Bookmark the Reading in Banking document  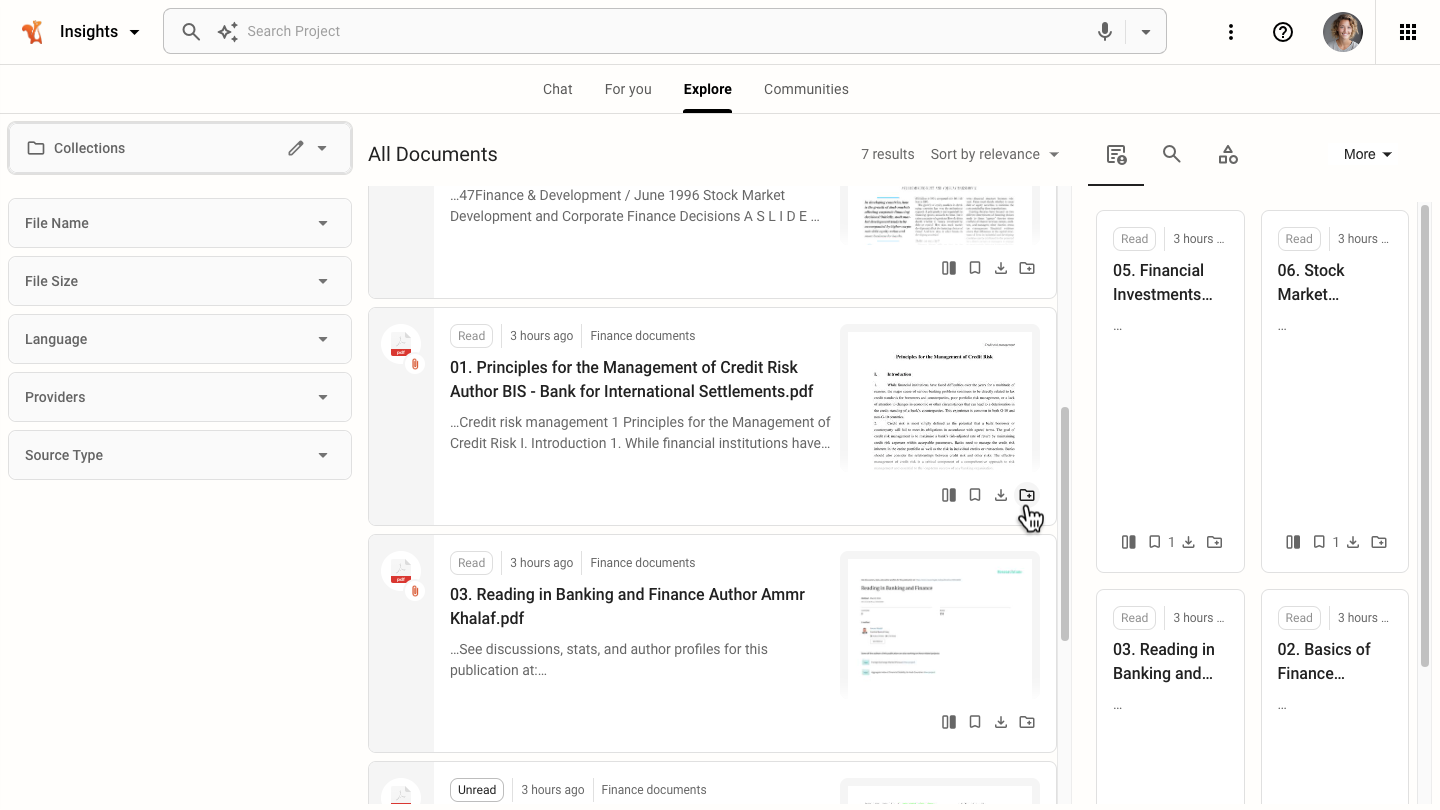975,722
